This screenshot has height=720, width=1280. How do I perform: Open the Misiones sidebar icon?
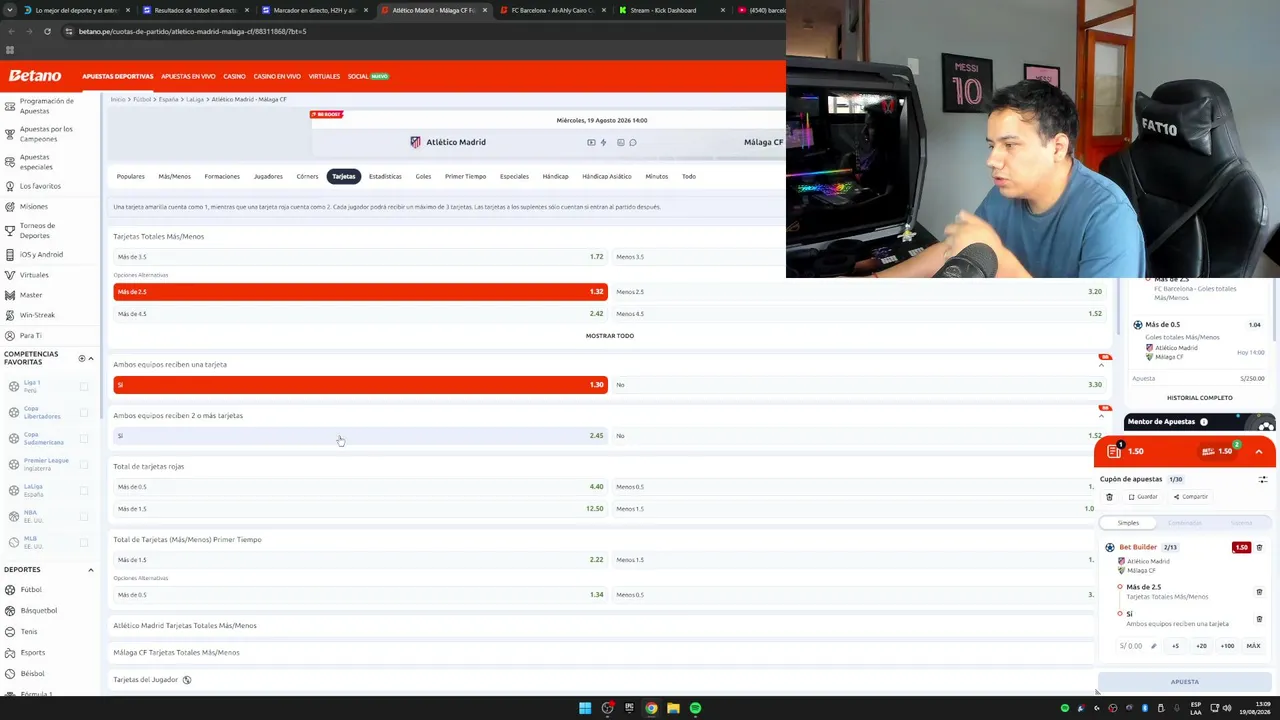10,206
